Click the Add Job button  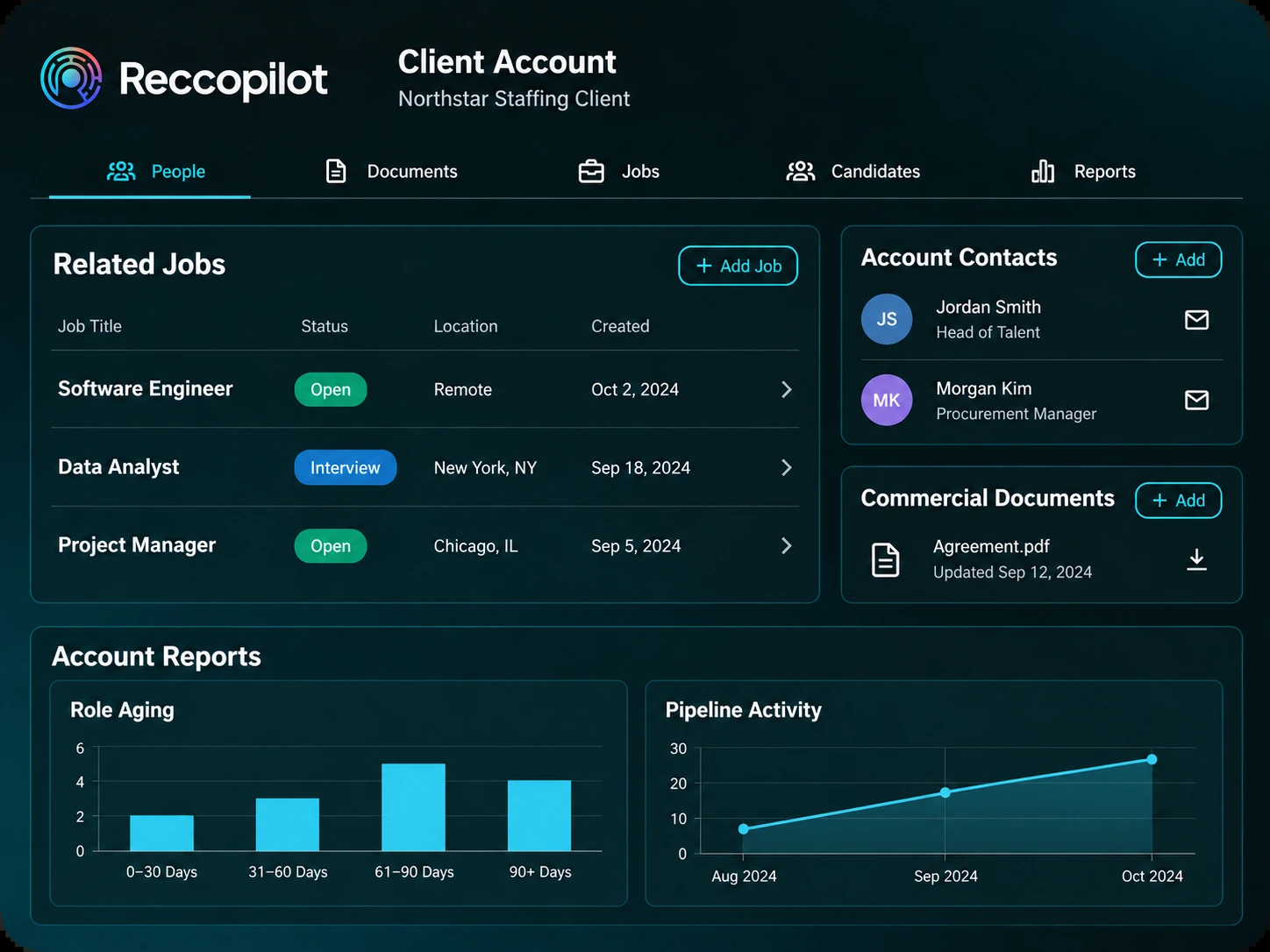click(x=738, y=266)
